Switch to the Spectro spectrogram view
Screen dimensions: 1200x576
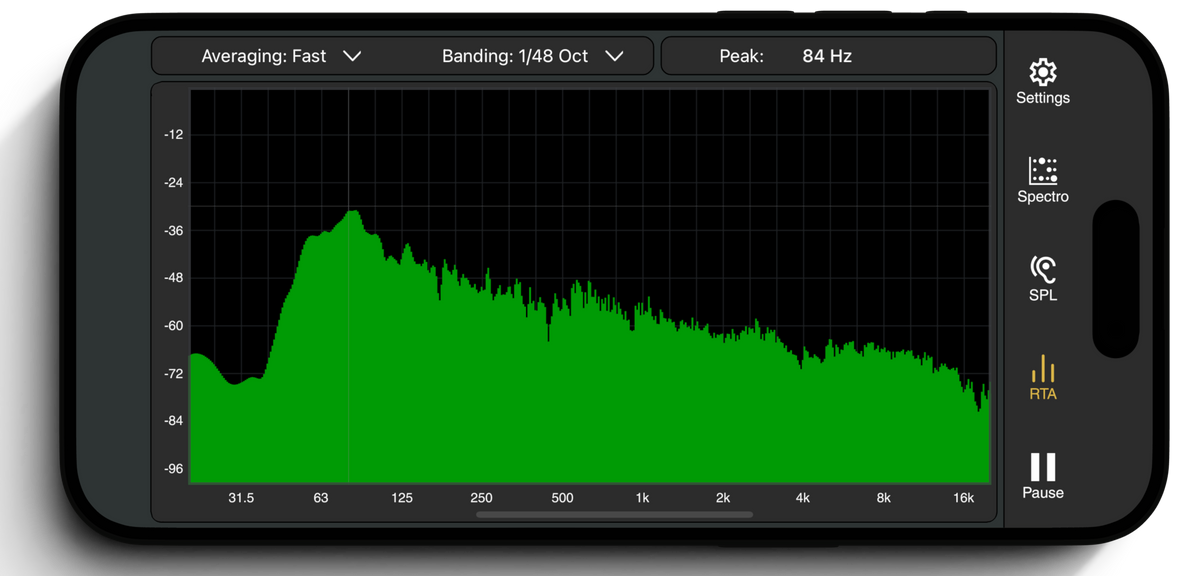pos(1043,180)
